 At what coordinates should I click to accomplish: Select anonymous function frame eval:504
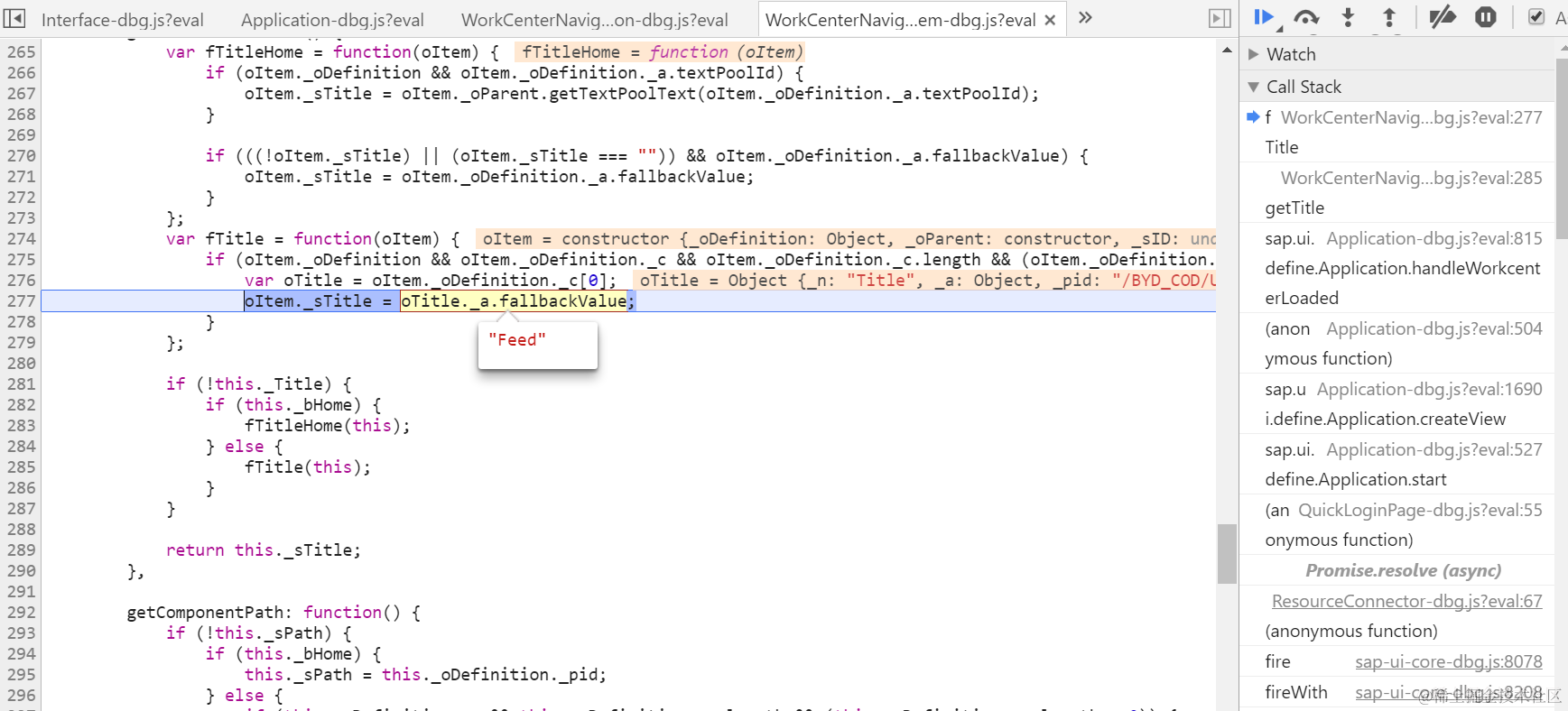(x=1397, y=343)
